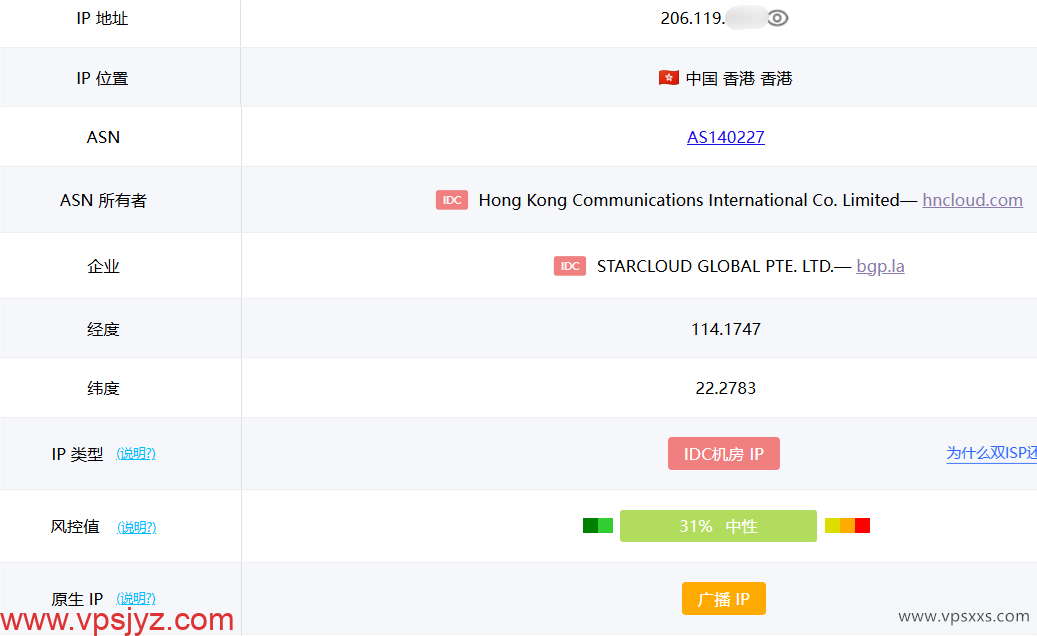Select the 企业 row label
This screenshot has height=636, width=1037.
tap(103, 266)
